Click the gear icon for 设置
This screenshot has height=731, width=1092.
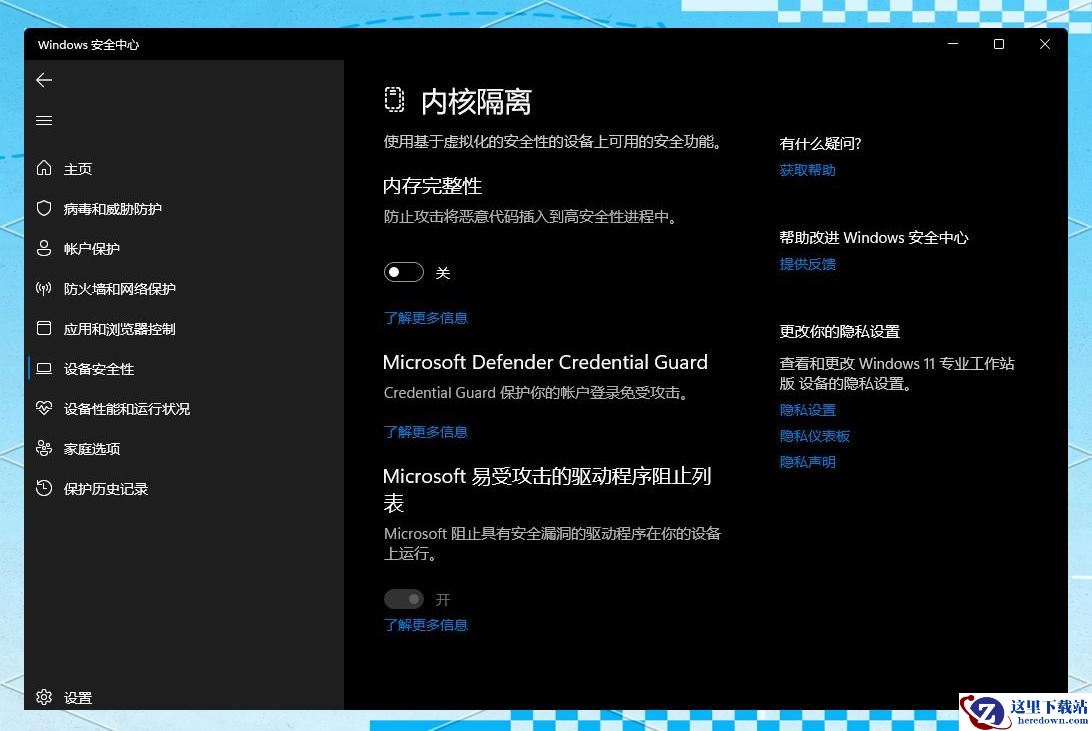click(44, 697)
